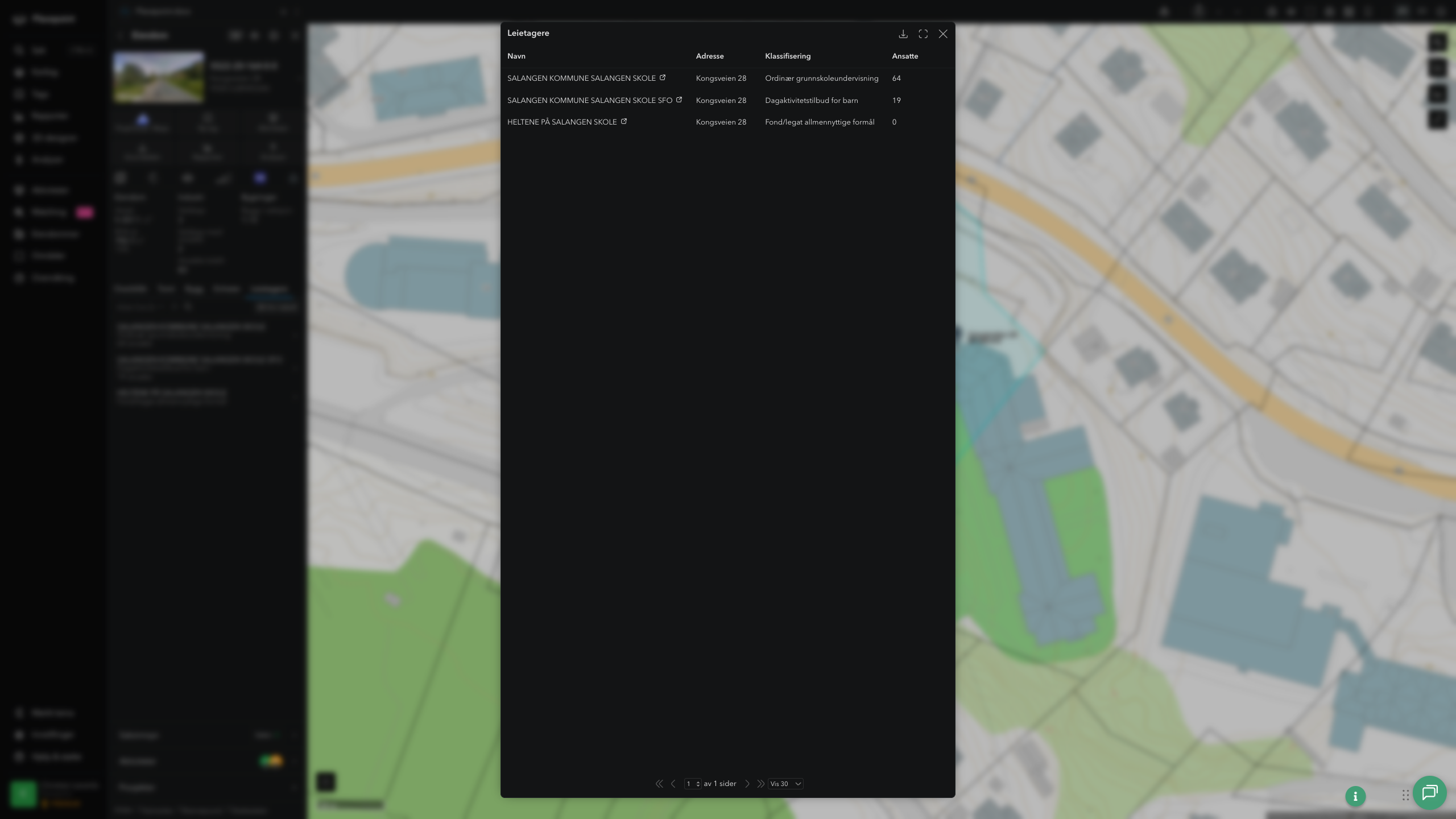
Task: Click the 'av 1 sider' pagination text
Action: 720,784
